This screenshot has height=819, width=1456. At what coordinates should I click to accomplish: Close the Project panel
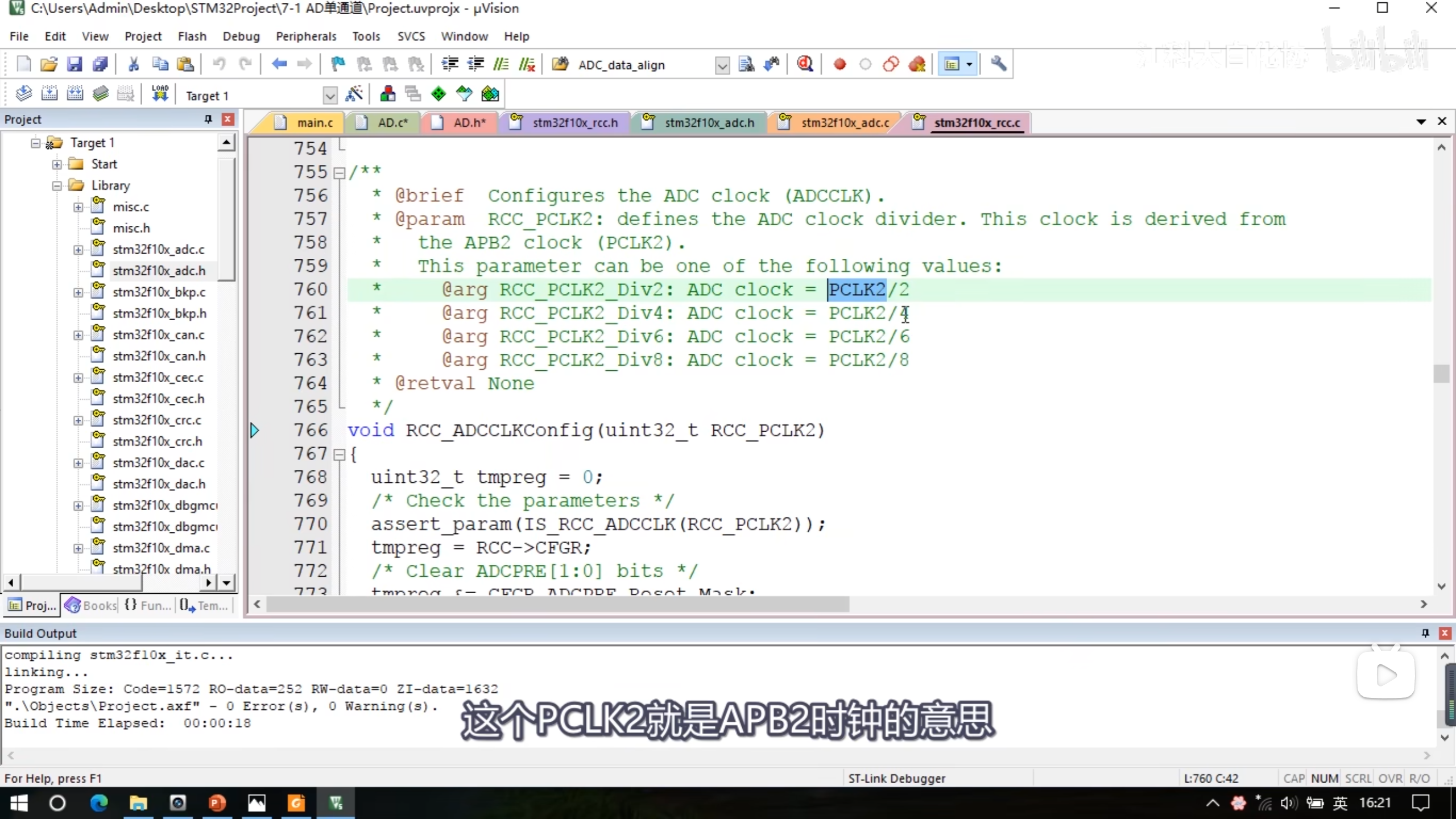[x=227, y=119]
